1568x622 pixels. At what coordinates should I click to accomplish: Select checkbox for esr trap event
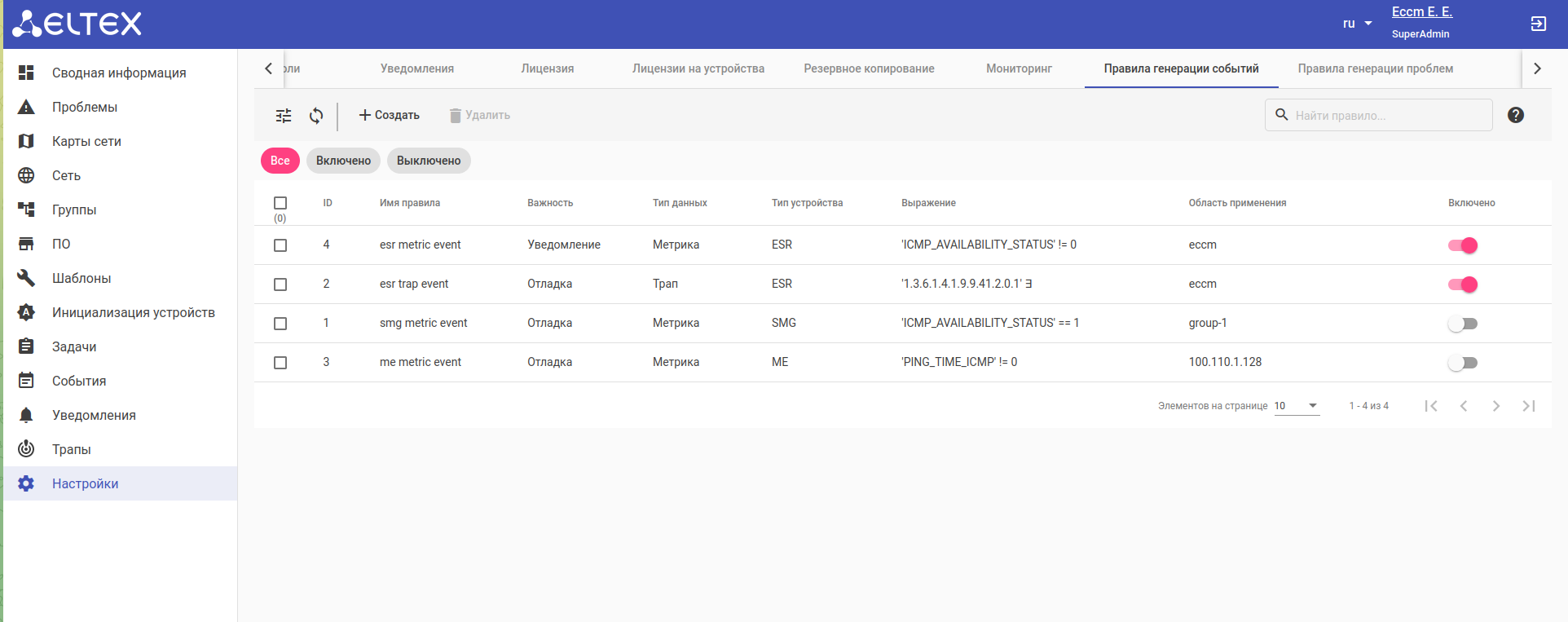280,285
